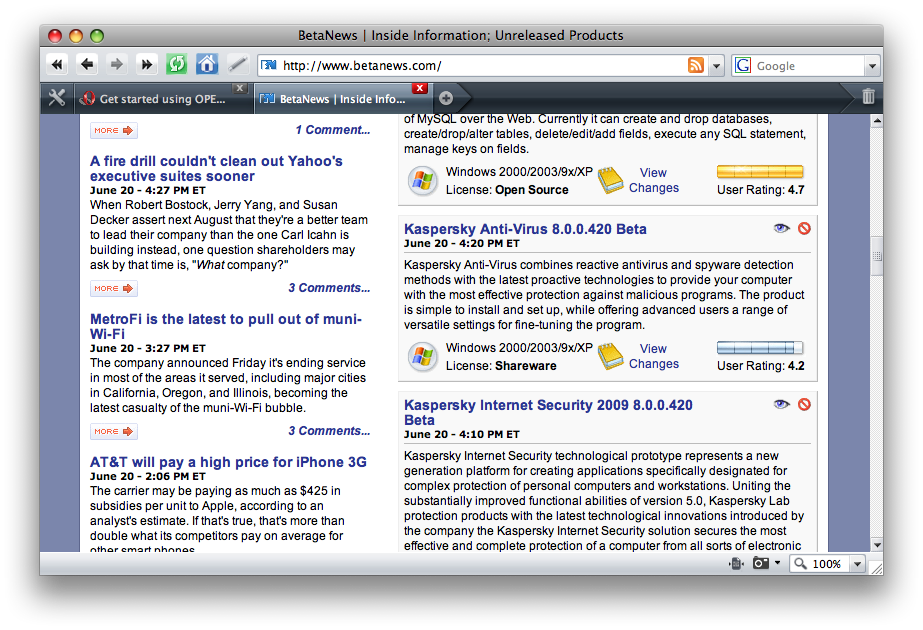This screenshot has height=630, width=923.
Task: Reload the page with green refresh icon
Action: click(177, 64)
